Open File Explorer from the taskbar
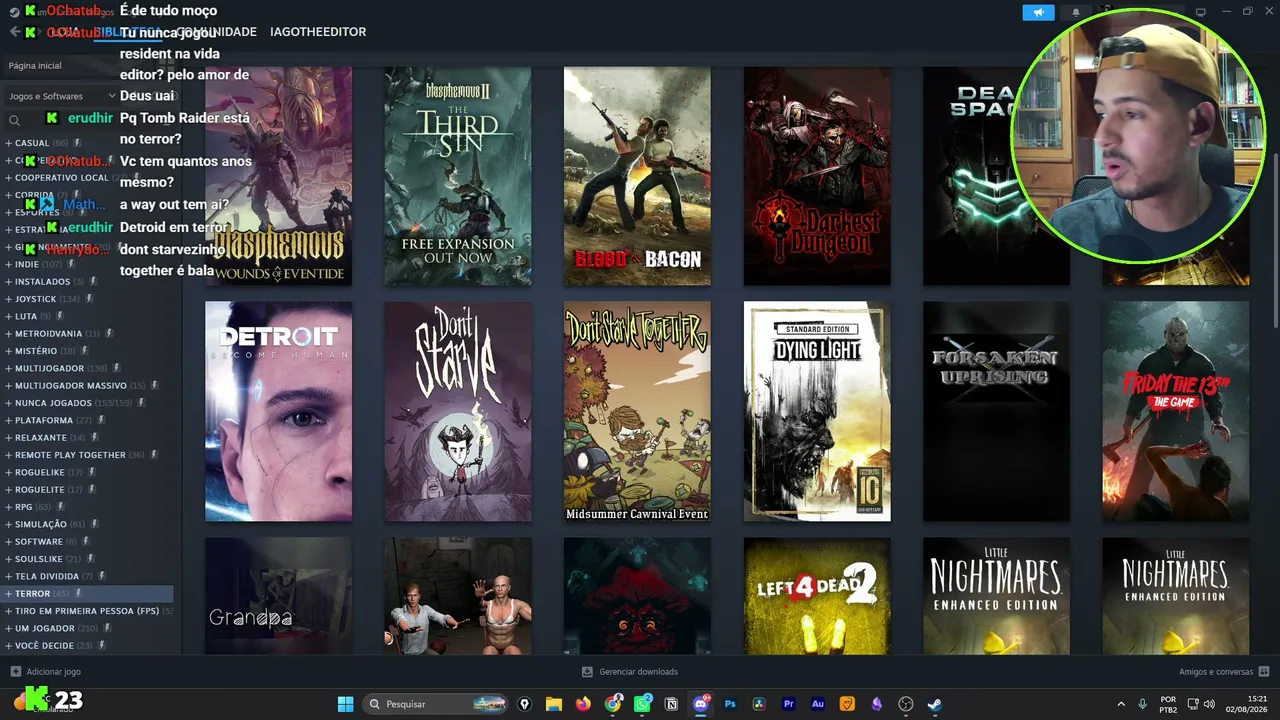 point(554,704)
